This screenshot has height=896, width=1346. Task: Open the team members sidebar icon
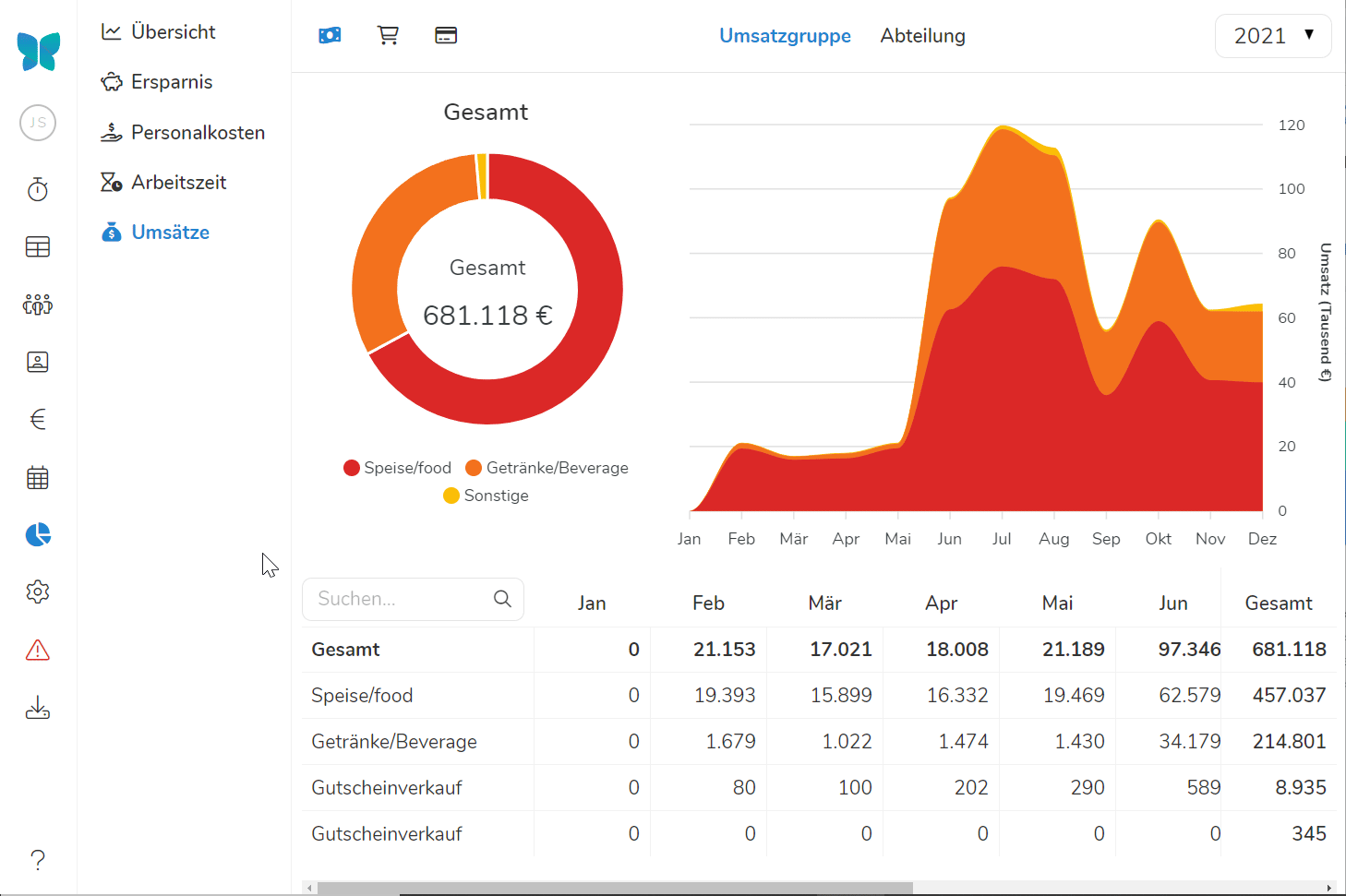point(38,305)
